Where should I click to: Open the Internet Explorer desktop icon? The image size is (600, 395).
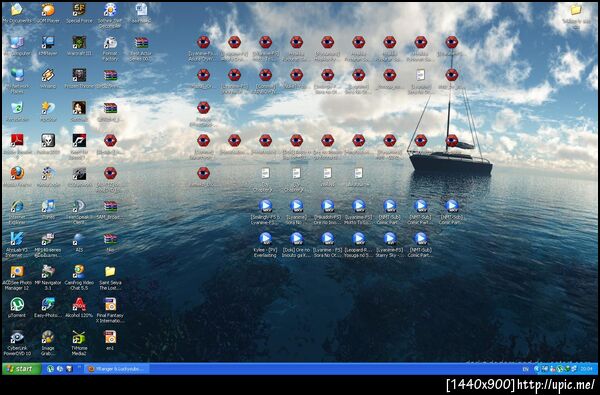click(x=17, y=212)
